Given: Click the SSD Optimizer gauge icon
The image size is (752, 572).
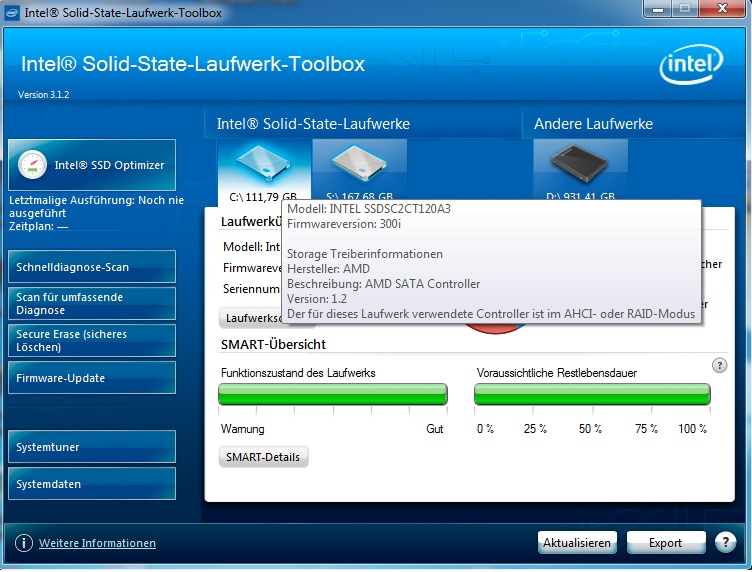Looking at the screenshot, I should (32, 165).
